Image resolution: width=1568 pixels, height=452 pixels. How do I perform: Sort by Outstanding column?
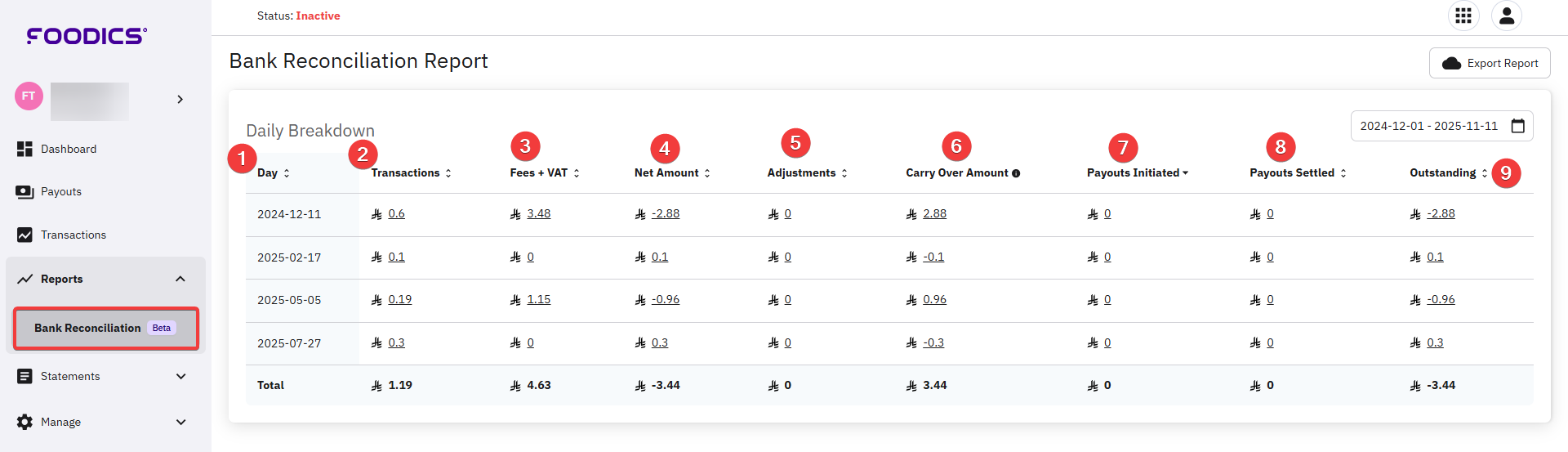point(1484,173)
